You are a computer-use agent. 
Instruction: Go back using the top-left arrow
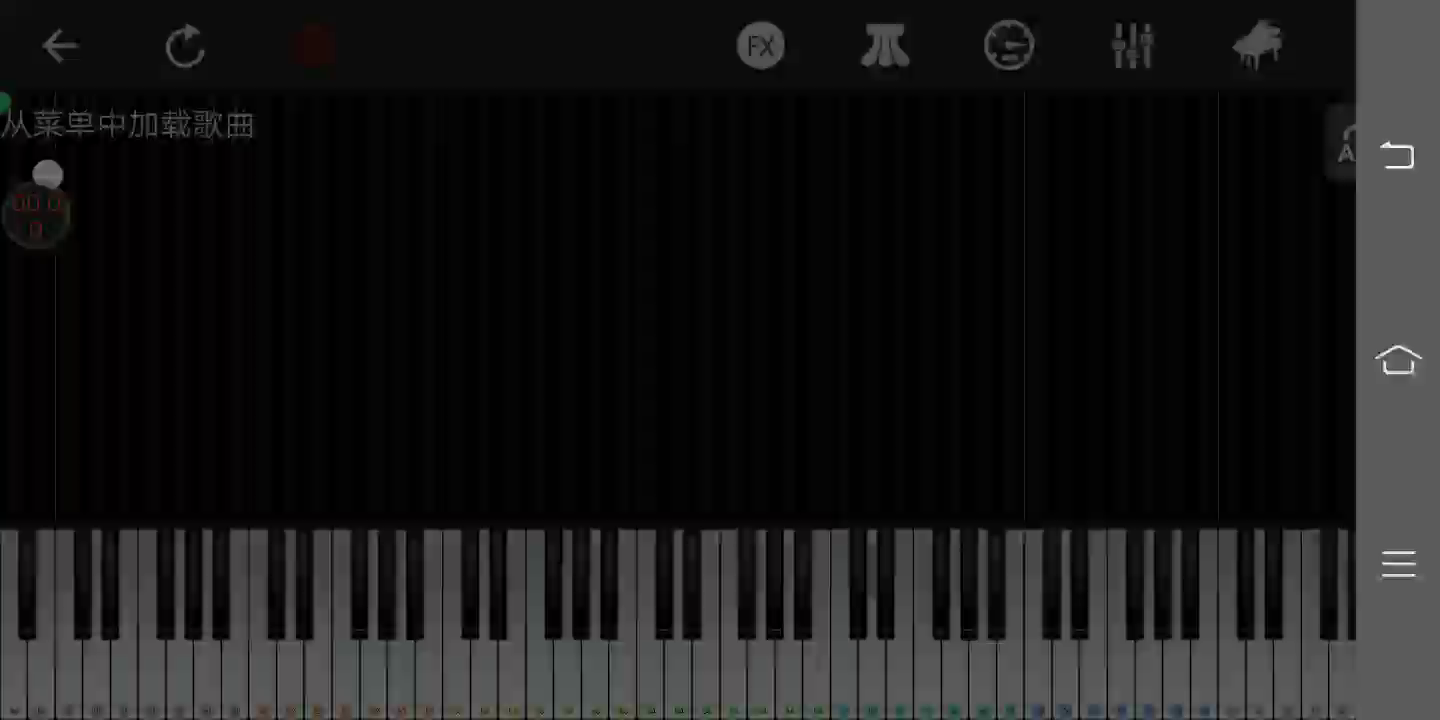point(60,46)
